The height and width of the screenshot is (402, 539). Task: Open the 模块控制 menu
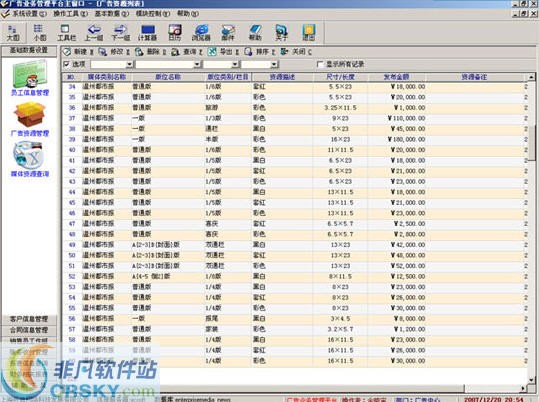(153, 14)
